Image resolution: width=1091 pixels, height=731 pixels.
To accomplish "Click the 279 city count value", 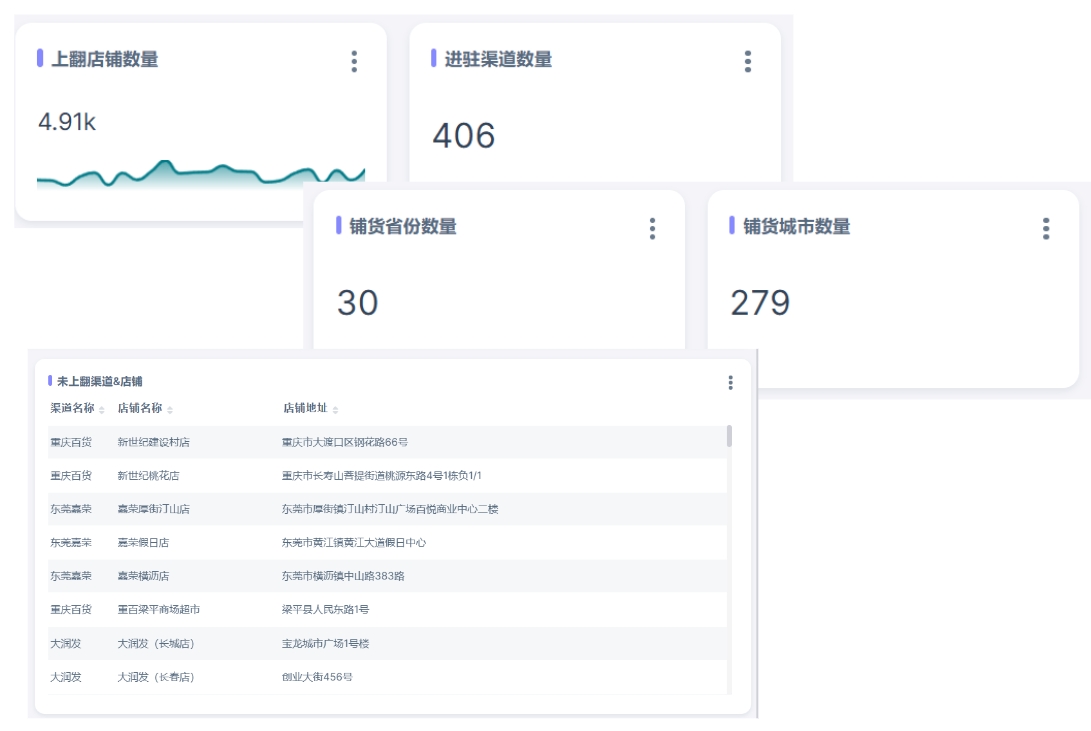I will coord(760,302).
